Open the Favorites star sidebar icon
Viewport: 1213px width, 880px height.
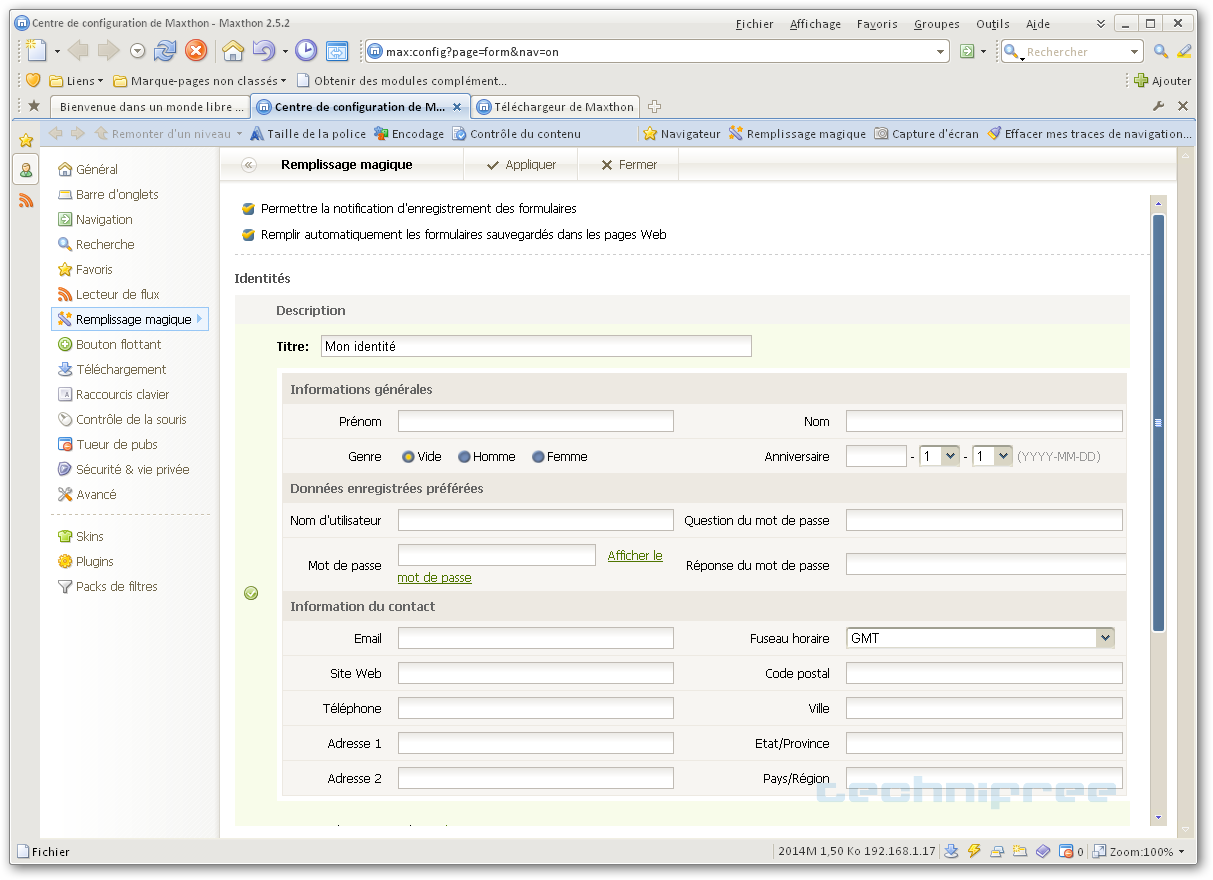coord(26,141)
